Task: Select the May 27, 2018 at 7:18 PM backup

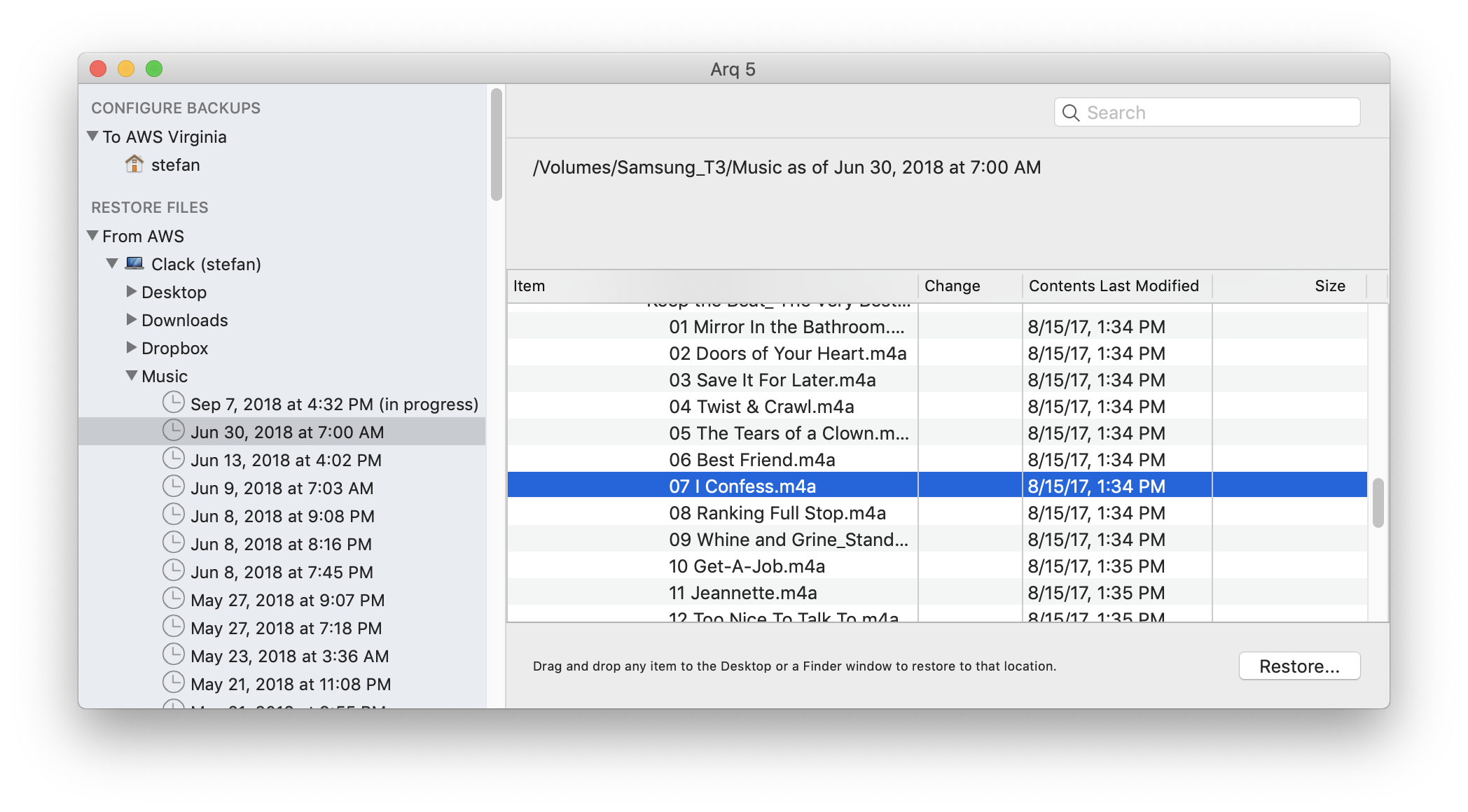Action: coord(282,628)
